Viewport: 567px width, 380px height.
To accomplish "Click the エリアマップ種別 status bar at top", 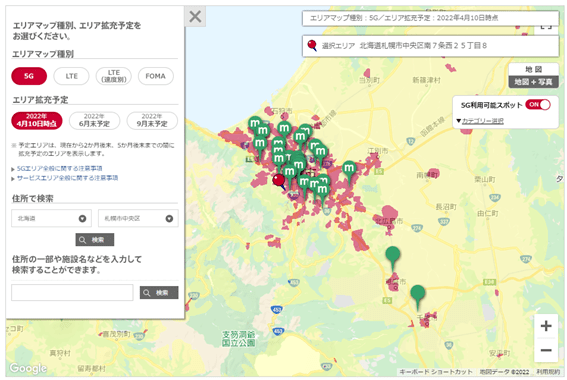I will (x=431, y=18).
